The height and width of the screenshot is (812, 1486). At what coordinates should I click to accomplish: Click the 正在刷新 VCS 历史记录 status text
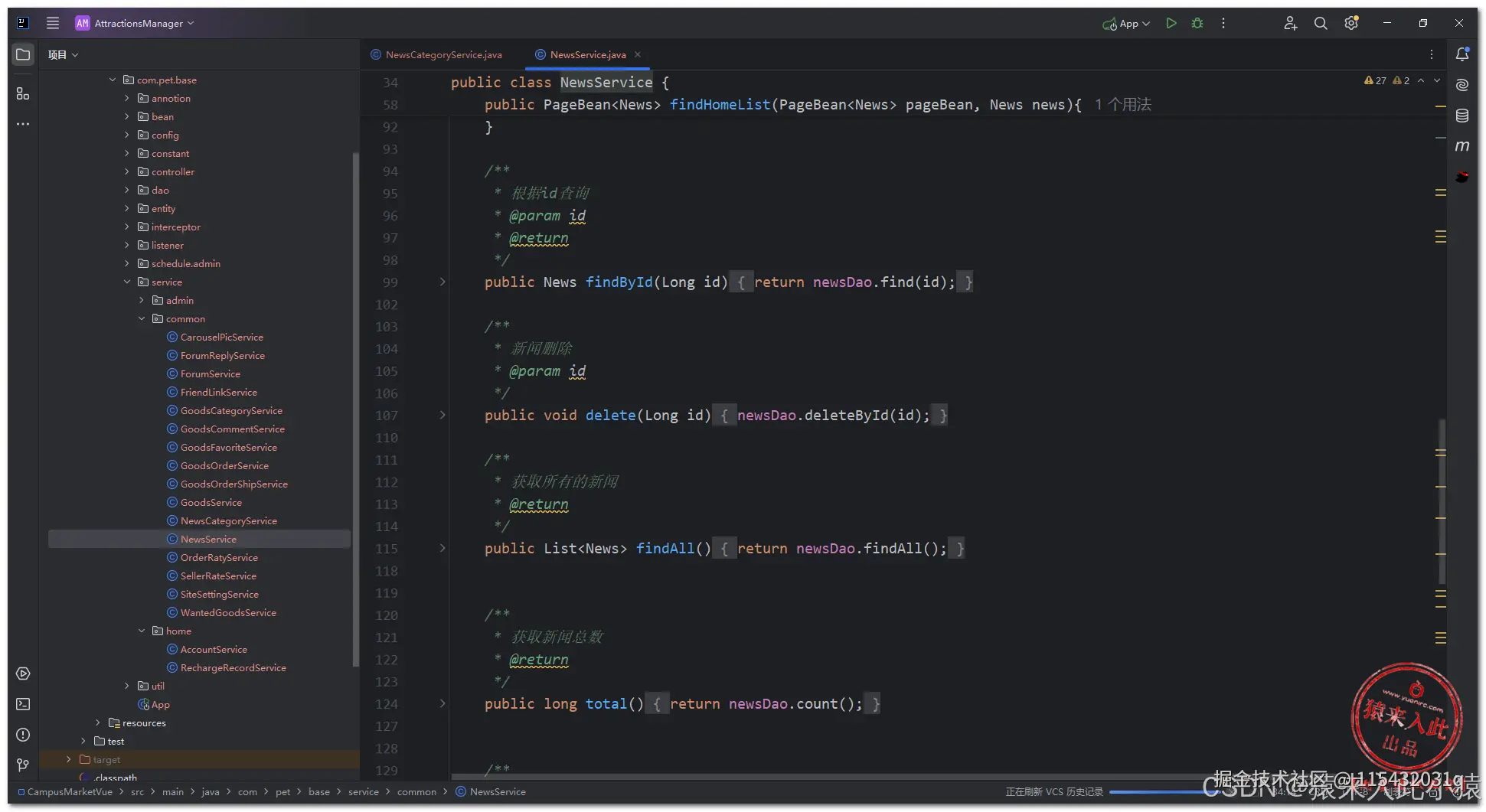[x=1054, y=791]
